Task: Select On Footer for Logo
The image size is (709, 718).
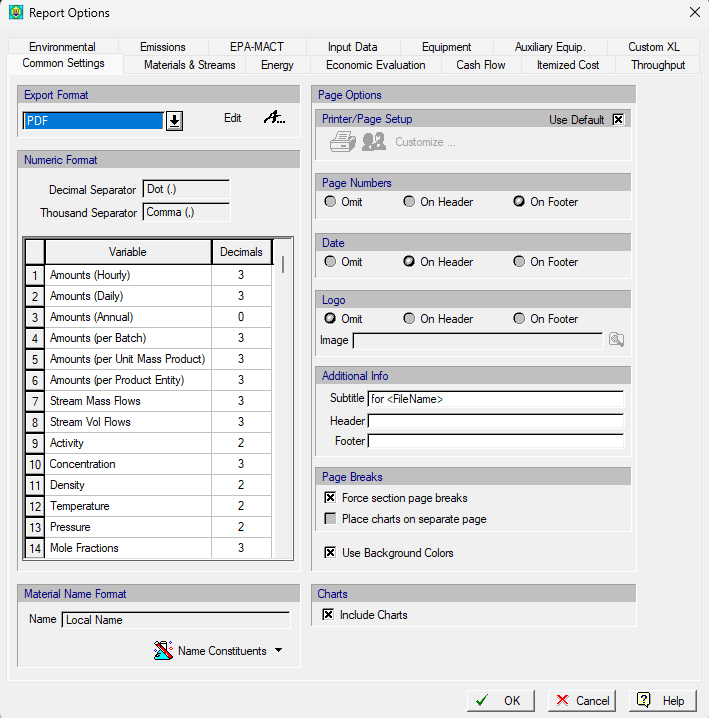Action: coord(519,318)
